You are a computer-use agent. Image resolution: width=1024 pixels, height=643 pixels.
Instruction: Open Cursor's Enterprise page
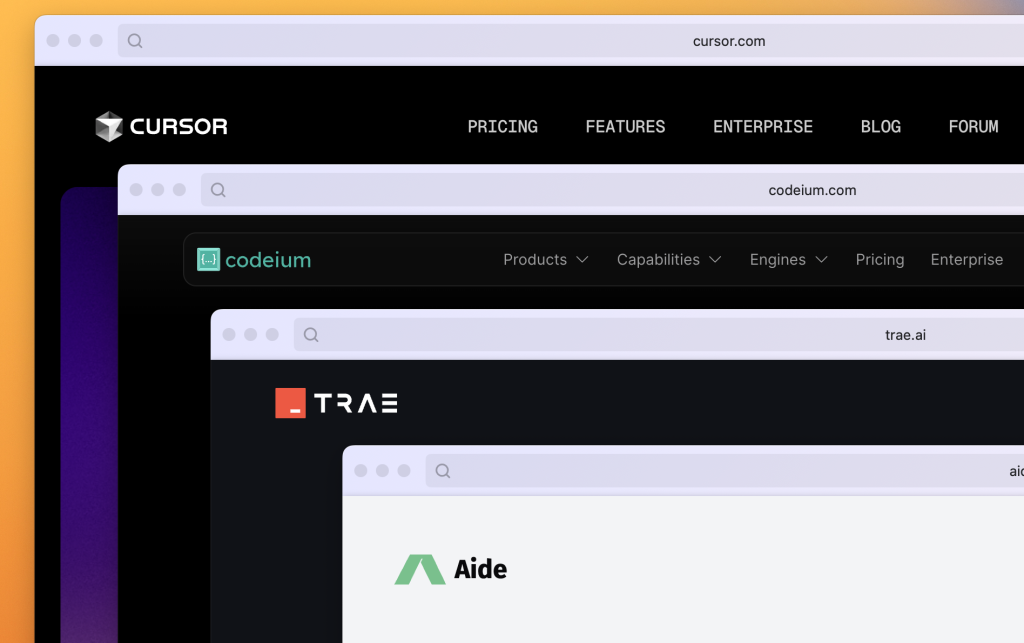click(762, 127)
